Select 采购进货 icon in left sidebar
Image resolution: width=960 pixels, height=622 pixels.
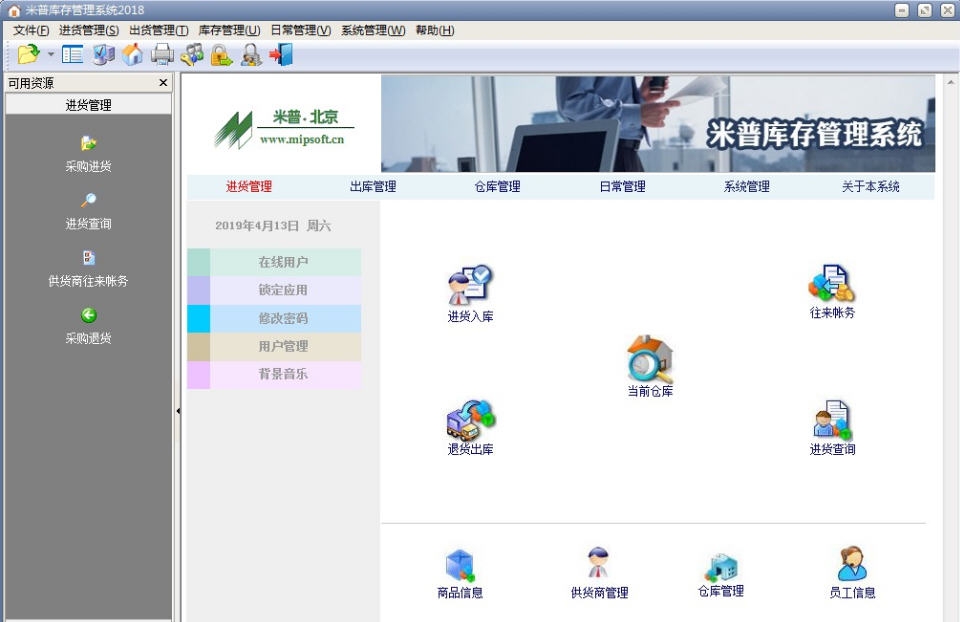(88, 148)
